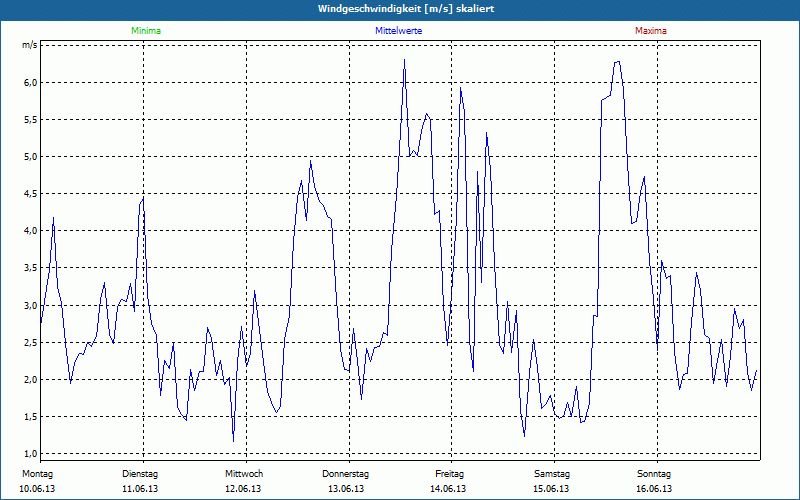
Task: Click the Samstag day label
Action: tap(552, 474)
